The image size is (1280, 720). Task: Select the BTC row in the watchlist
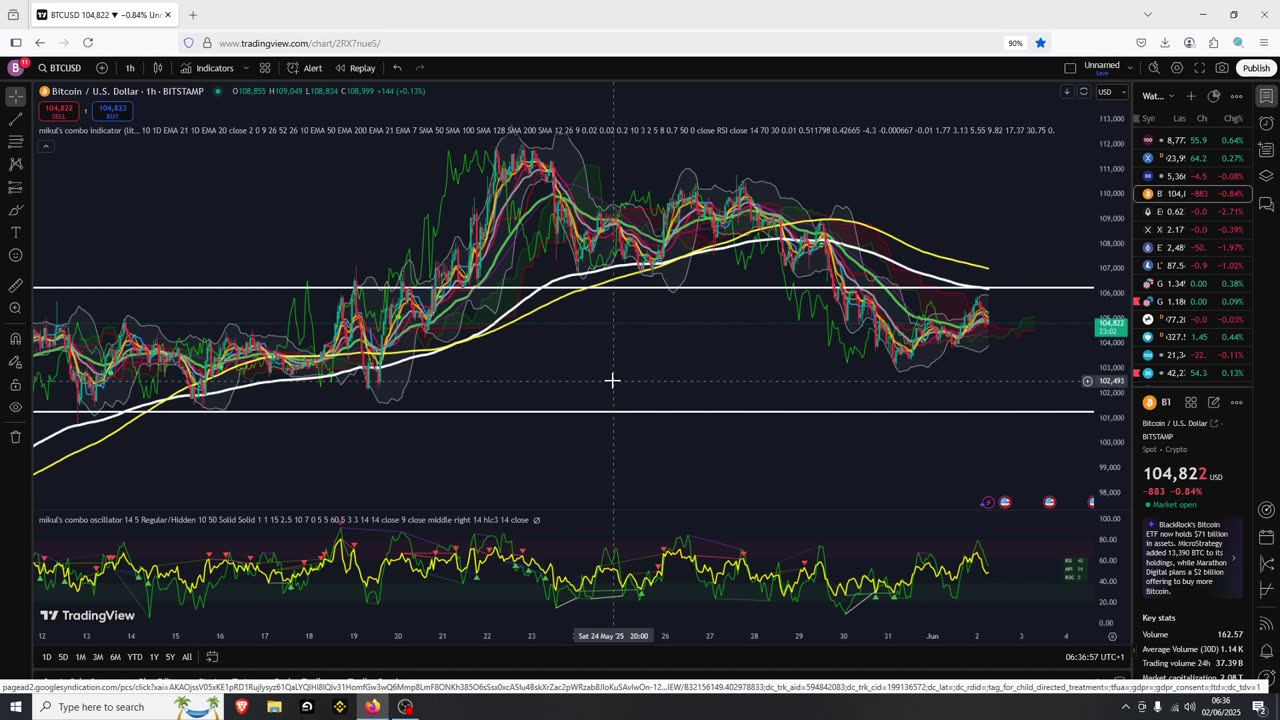(1192, 194)
